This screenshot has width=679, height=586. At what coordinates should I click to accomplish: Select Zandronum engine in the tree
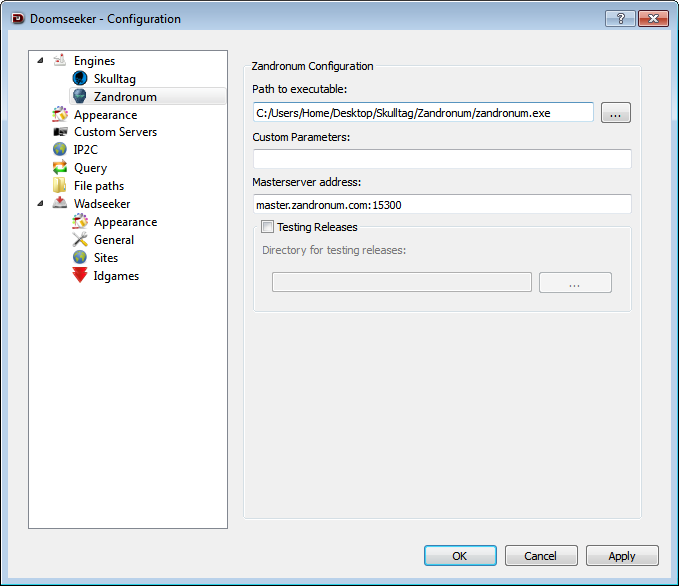125,97
